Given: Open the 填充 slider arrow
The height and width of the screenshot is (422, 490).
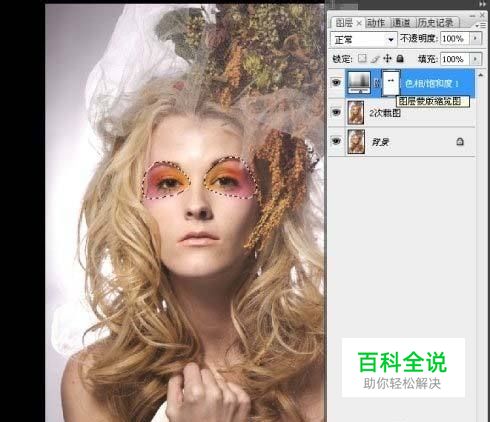Looking at the screenshot, I should (x=475, y=59).
